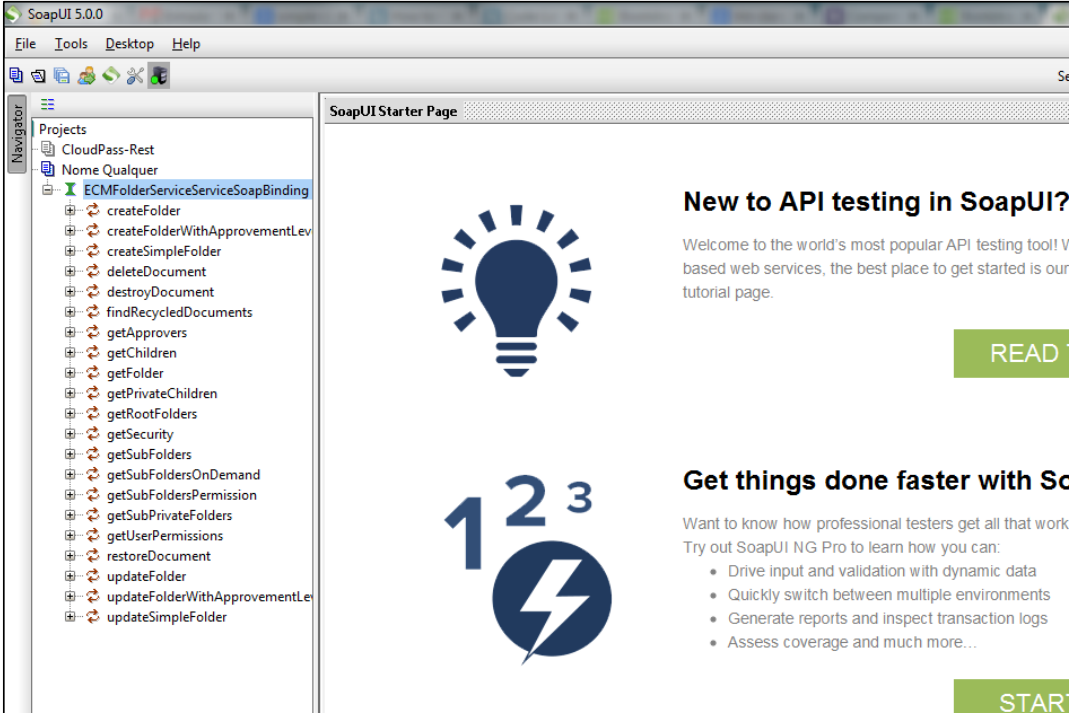This screenshot has height=713, width=1069.
Task: Select the updateFolder operation name
Action: pos(147,576)
